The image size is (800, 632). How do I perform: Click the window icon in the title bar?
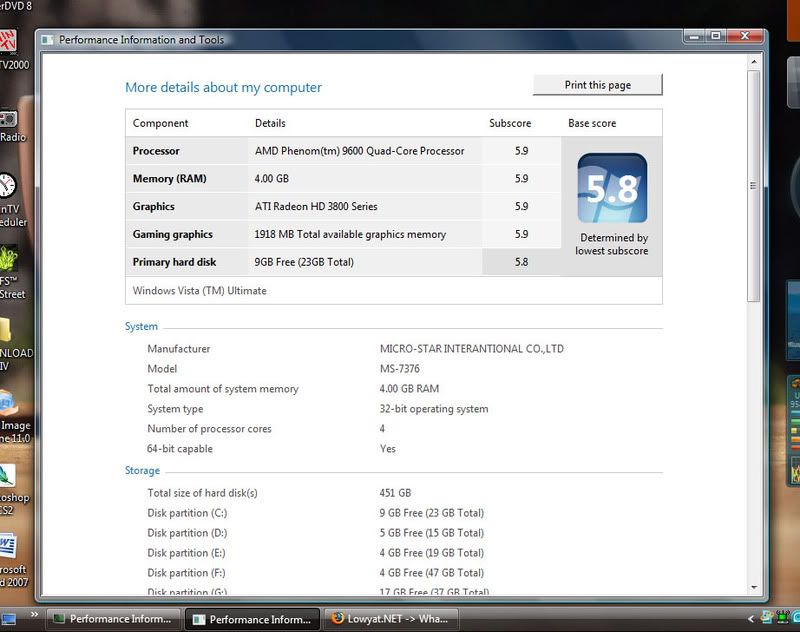coord(48,40)
